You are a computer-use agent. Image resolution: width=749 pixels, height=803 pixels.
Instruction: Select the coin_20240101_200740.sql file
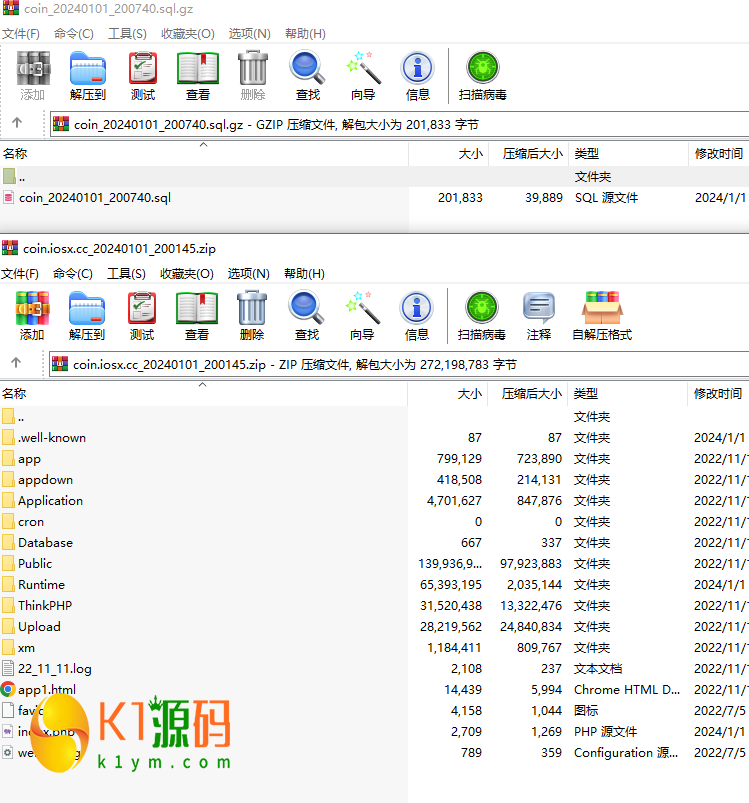point(95,198)
